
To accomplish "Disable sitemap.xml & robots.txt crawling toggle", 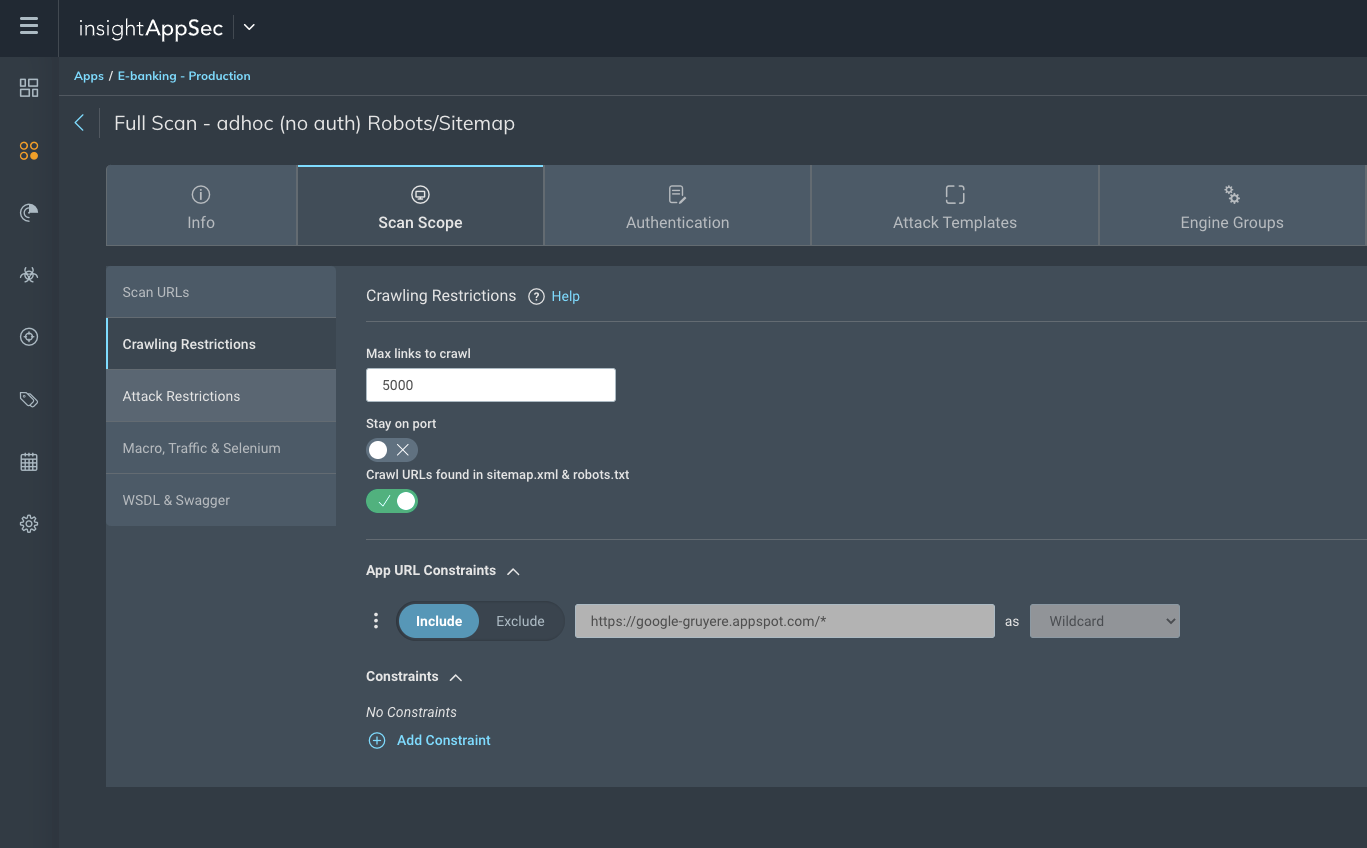I will tap(391, 501).
